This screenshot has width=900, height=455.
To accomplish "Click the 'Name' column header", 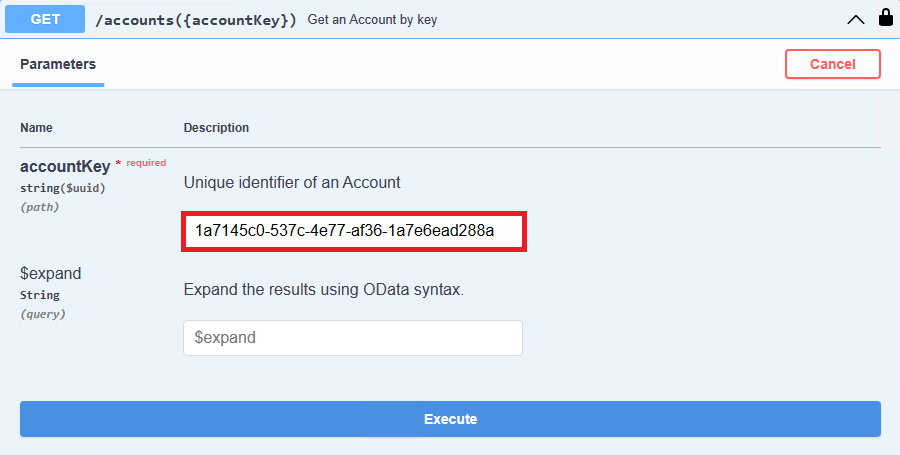I will tap(36, 128).
